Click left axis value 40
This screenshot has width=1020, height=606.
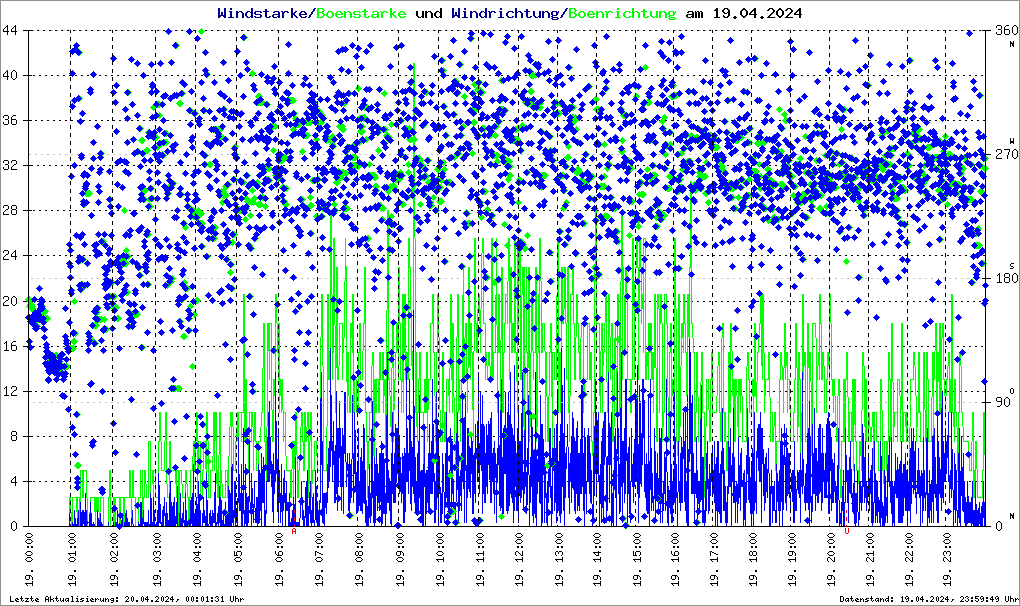[10, 75]
